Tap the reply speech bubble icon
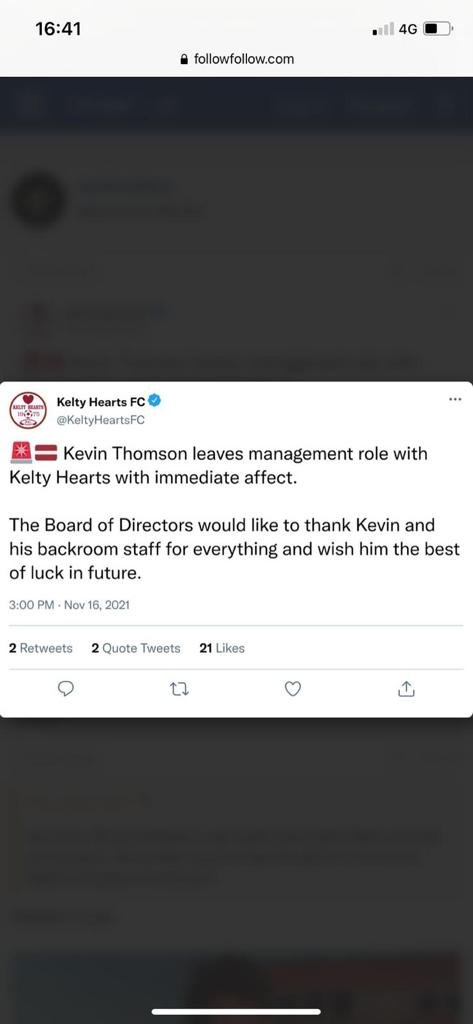 coord(65,689)
